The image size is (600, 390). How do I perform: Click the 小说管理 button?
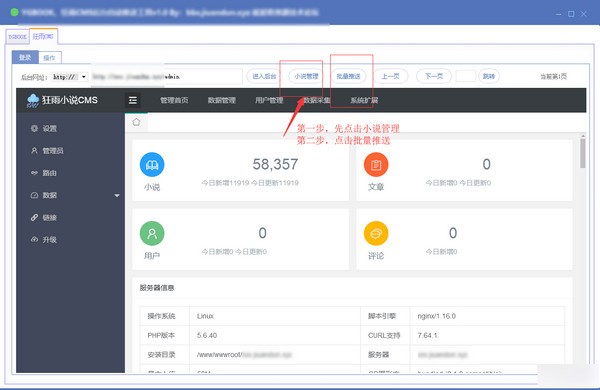point(306,76)
